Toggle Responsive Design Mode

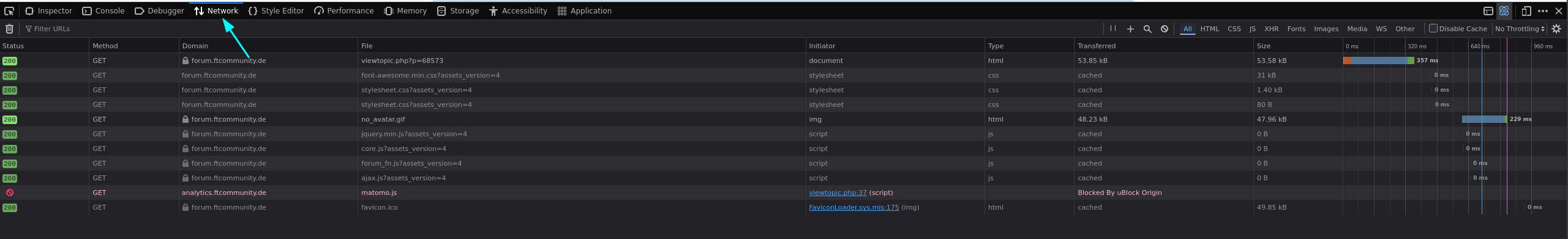click(1526, 11)
